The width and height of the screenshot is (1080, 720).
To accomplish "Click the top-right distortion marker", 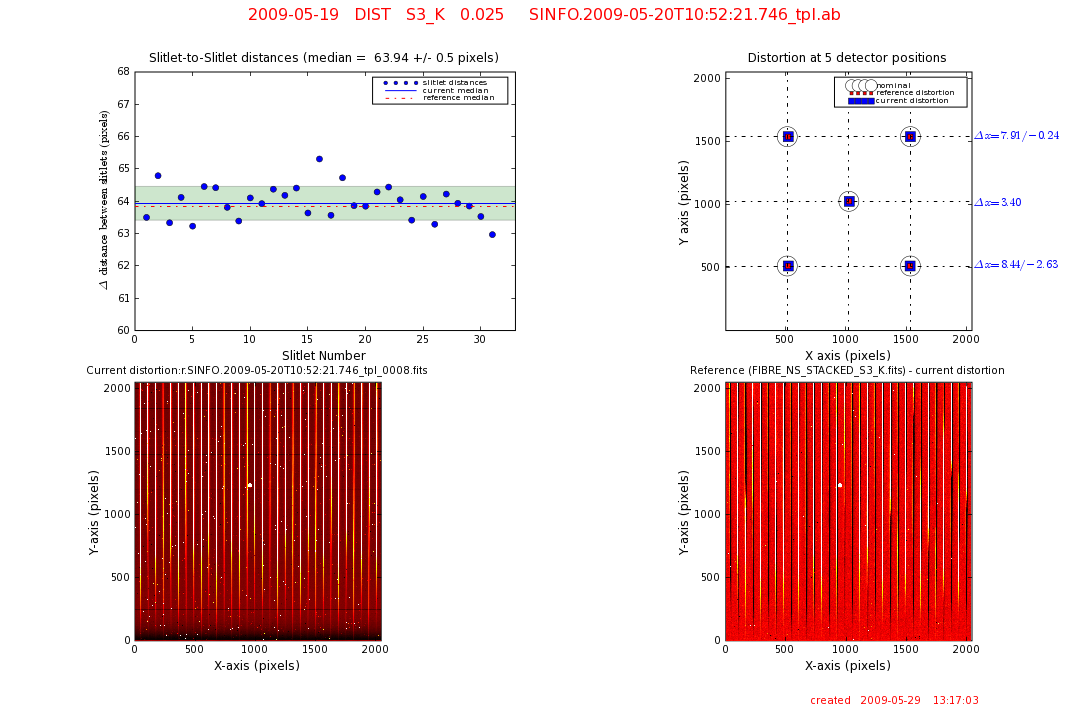I will [x=910, y=136].
